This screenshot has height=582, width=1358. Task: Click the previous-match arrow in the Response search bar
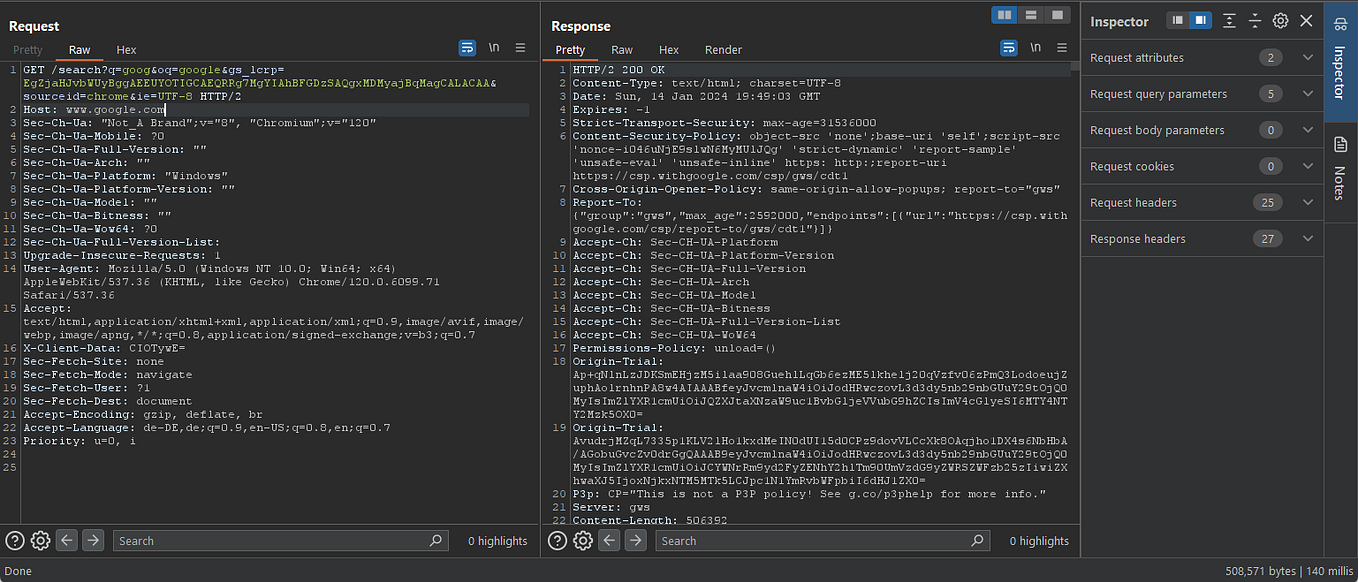point(609,540)
